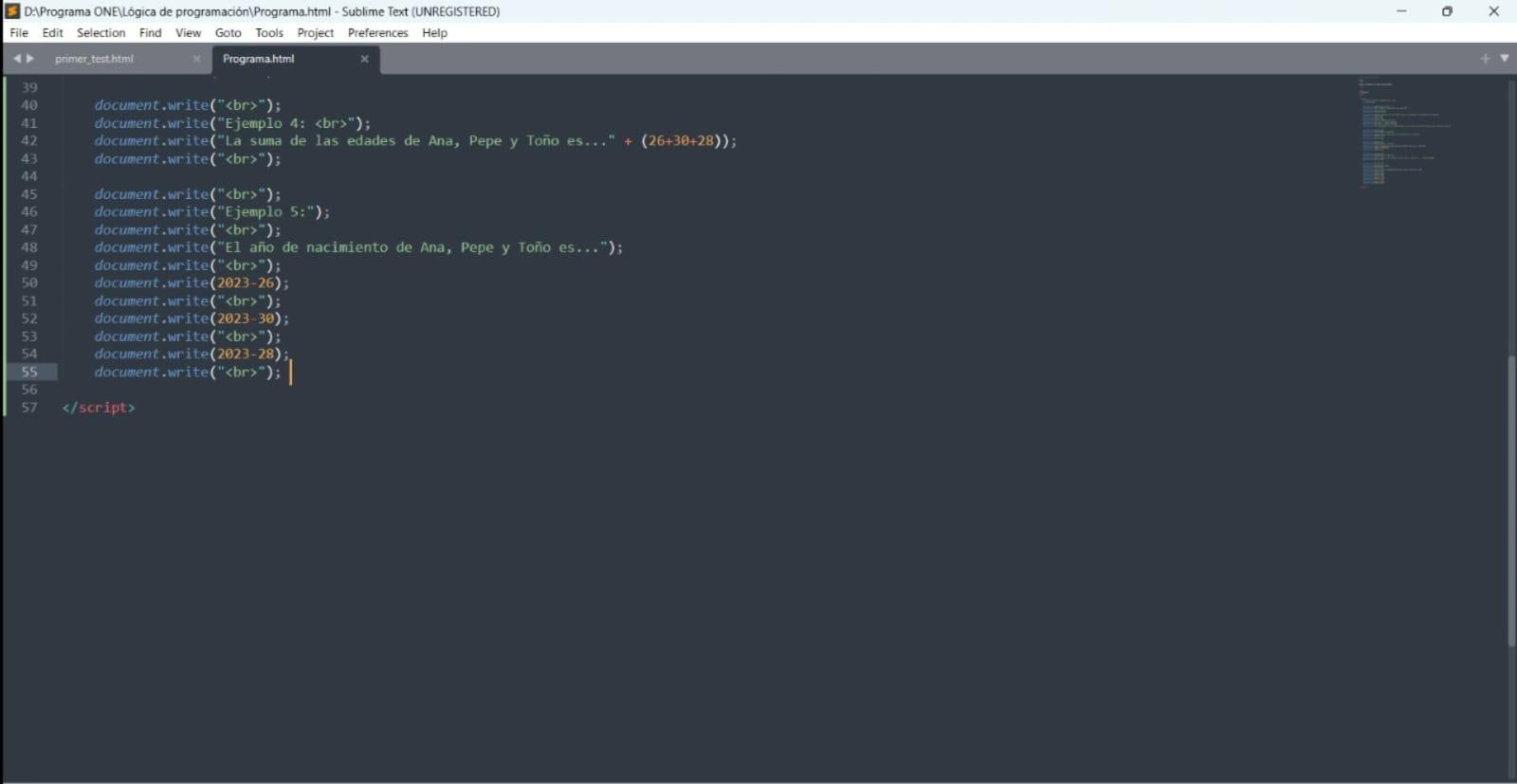The width and height of the screenshot is (1517, 784).
Task: Click the Sublime Text app icon in title bar
Action: click(12, 11)
